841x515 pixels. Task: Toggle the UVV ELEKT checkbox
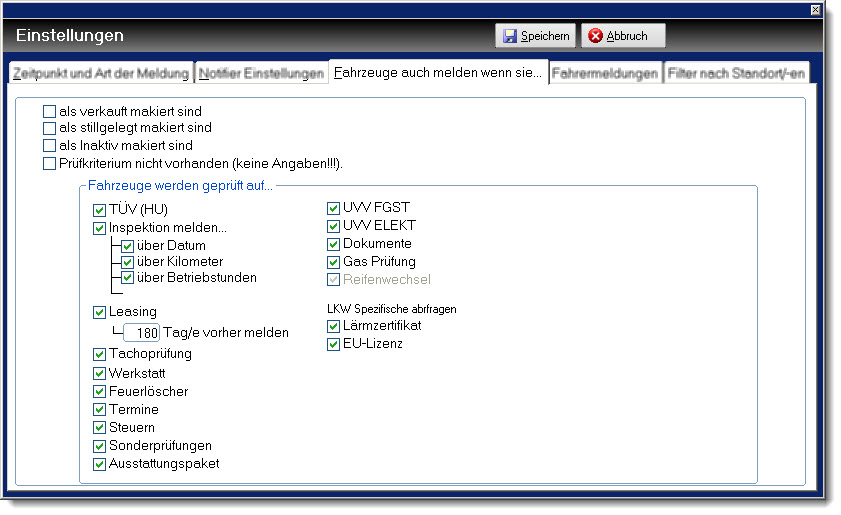coord(334,226)
